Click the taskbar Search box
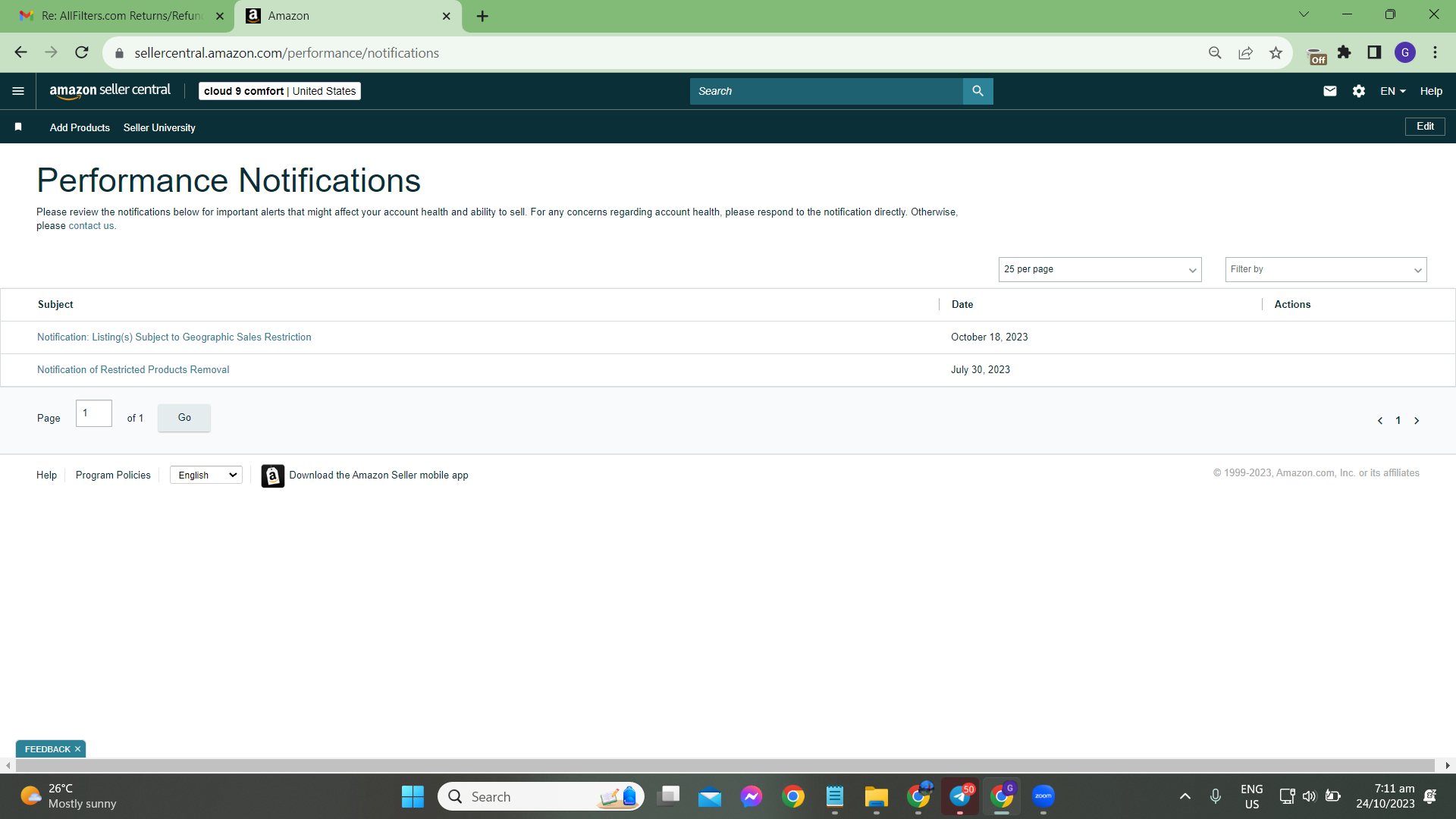 point(541,796)
